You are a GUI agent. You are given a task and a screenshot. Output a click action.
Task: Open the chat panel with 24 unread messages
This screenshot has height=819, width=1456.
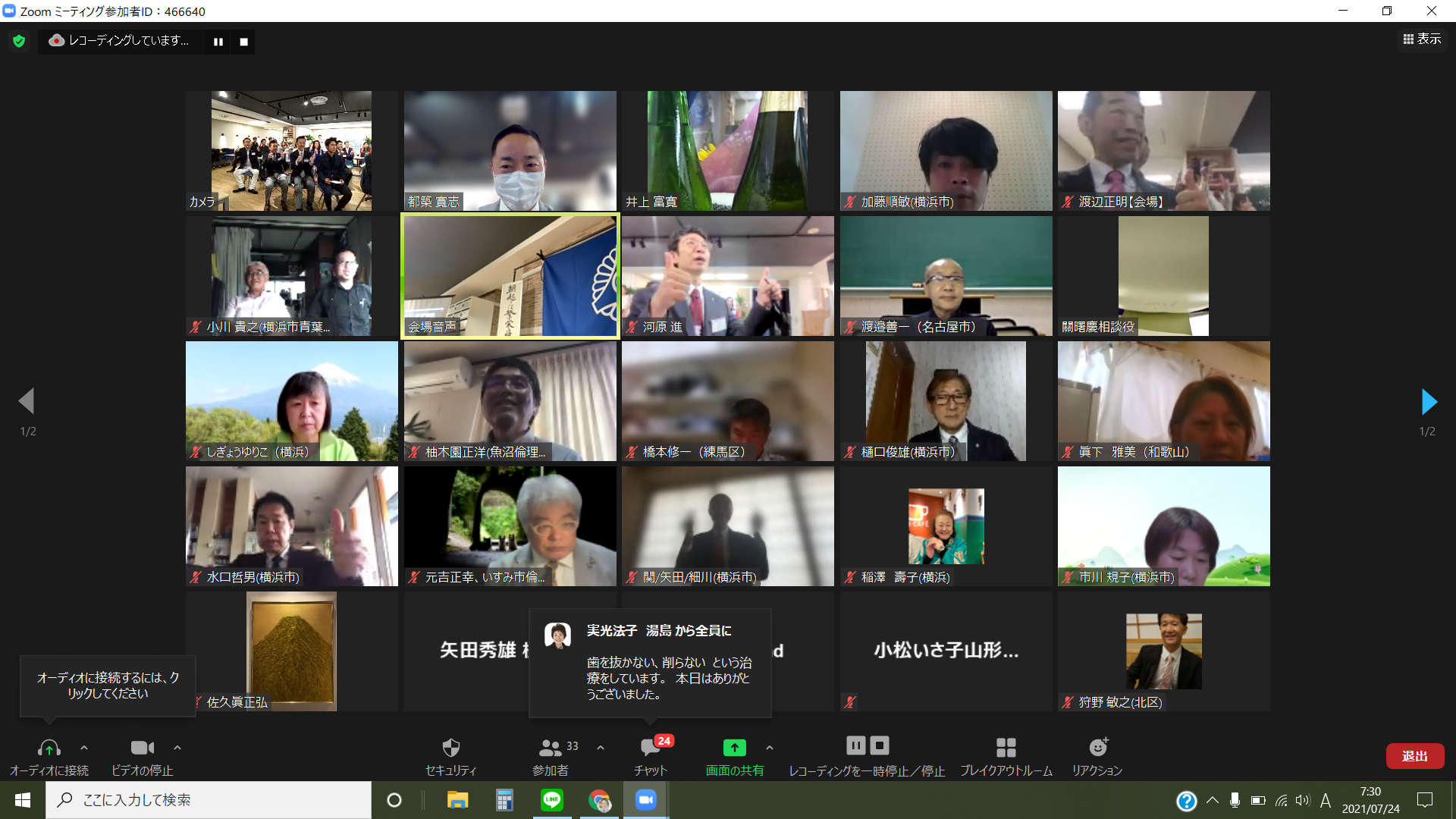tap(650, 748)
